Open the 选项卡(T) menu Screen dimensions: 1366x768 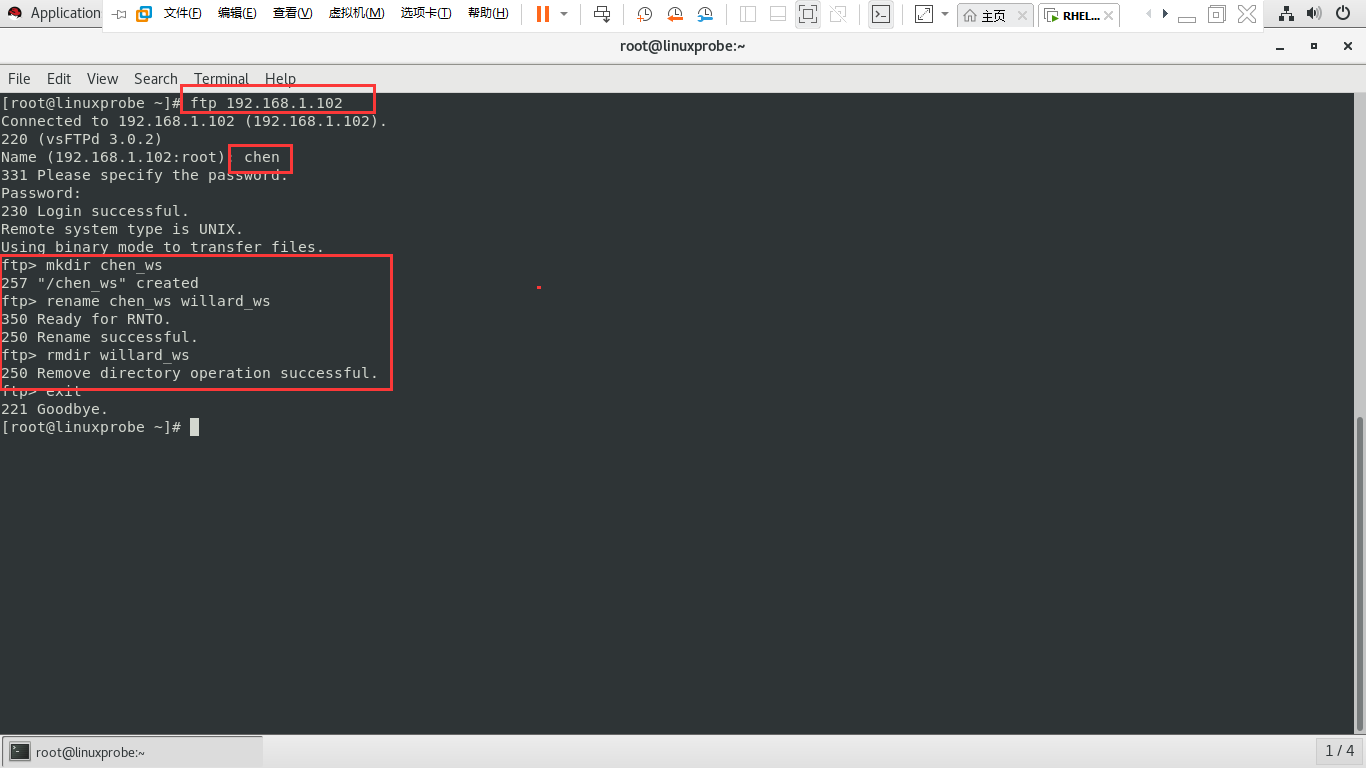tap(426, 14)
